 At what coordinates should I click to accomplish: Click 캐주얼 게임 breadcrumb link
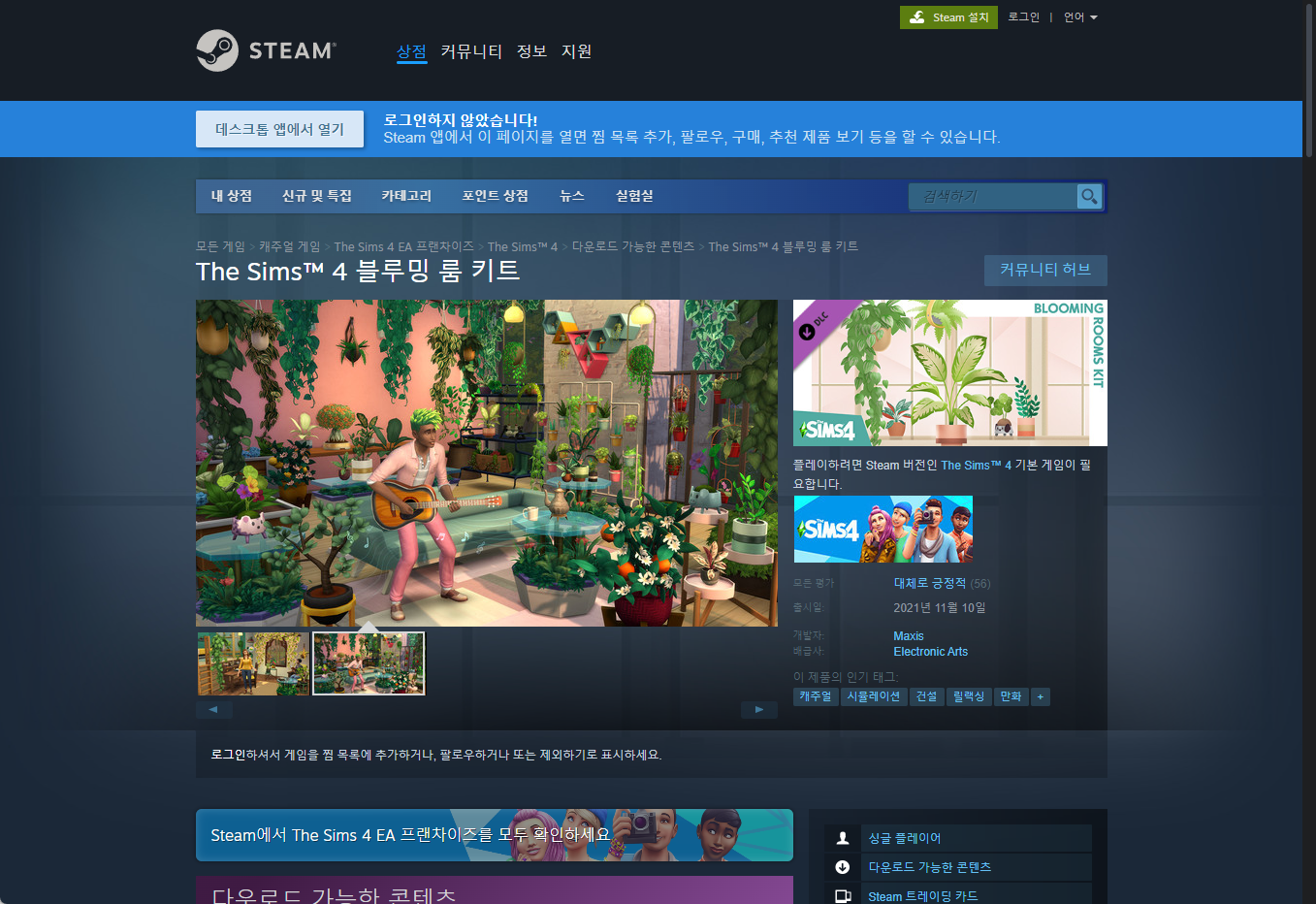point(289,246)
